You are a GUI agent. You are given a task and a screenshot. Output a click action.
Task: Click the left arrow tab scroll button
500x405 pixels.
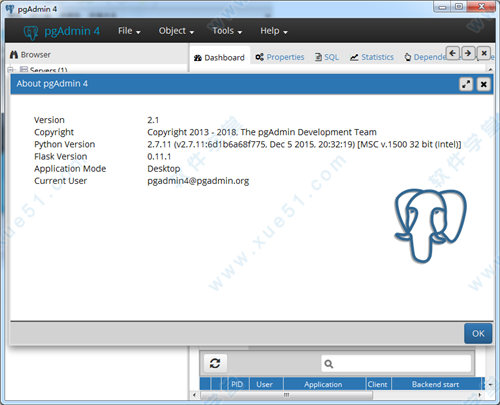coord(453,53)
